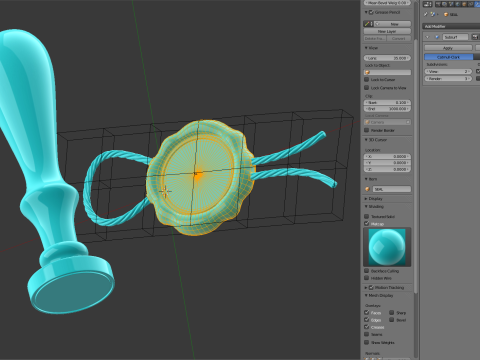The width and height of the screenshot is (480, 360).
Task: Click the SEAL object name in Properties breadcrumb
Action: [x=454, y=15]
